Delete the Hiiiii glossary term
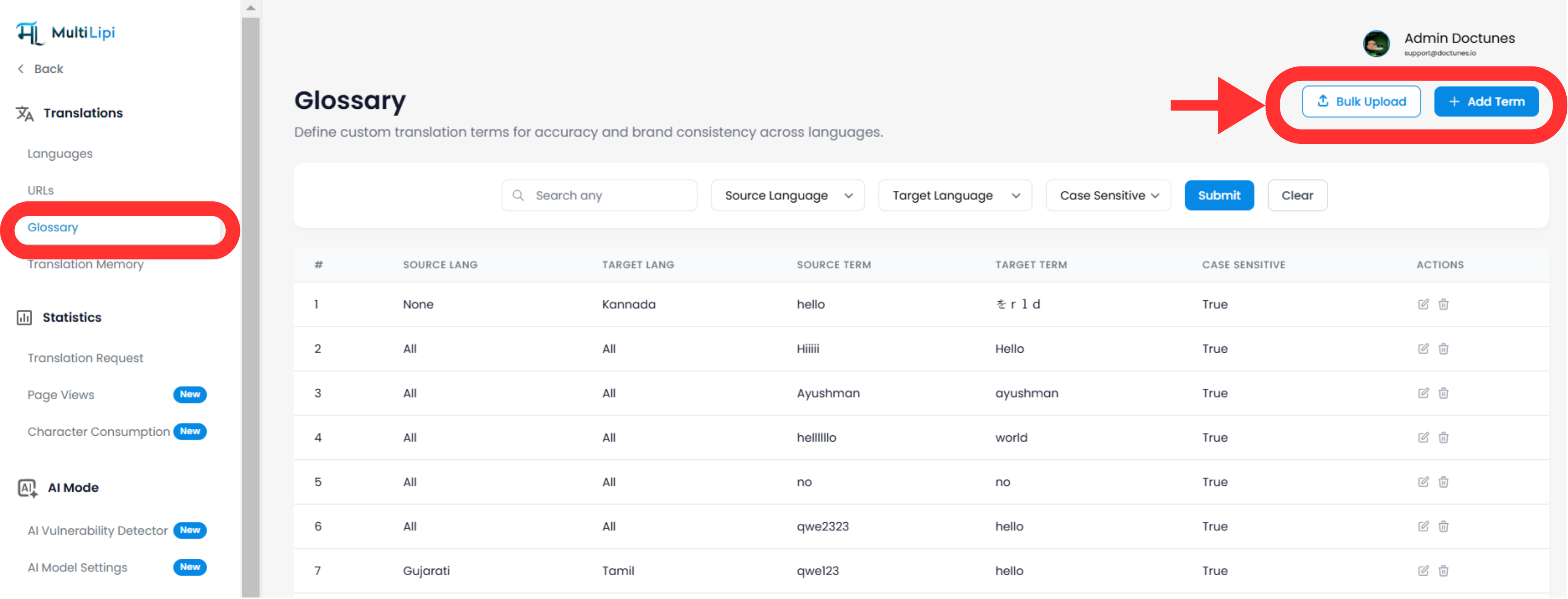 [1443, 349]
